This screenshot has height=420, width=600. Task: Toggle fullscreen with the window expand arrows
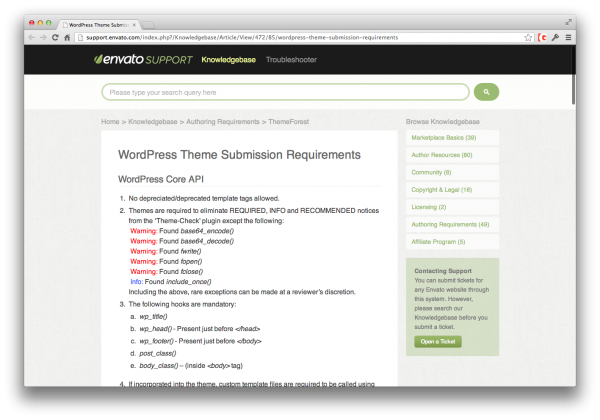(x=569, y=22)
